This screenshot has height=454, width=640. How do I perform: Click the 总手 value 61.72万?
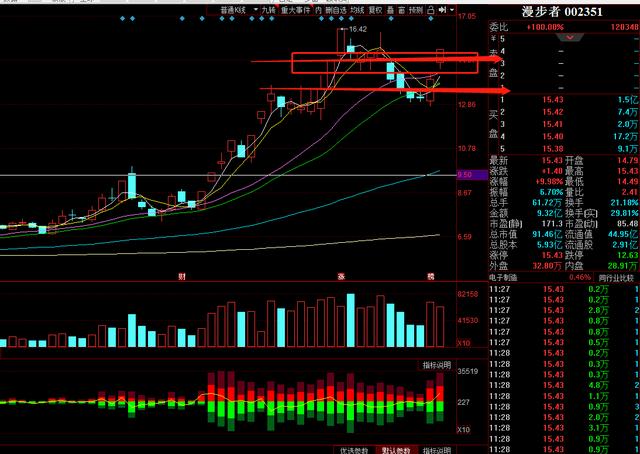click(x=547, y=203)
